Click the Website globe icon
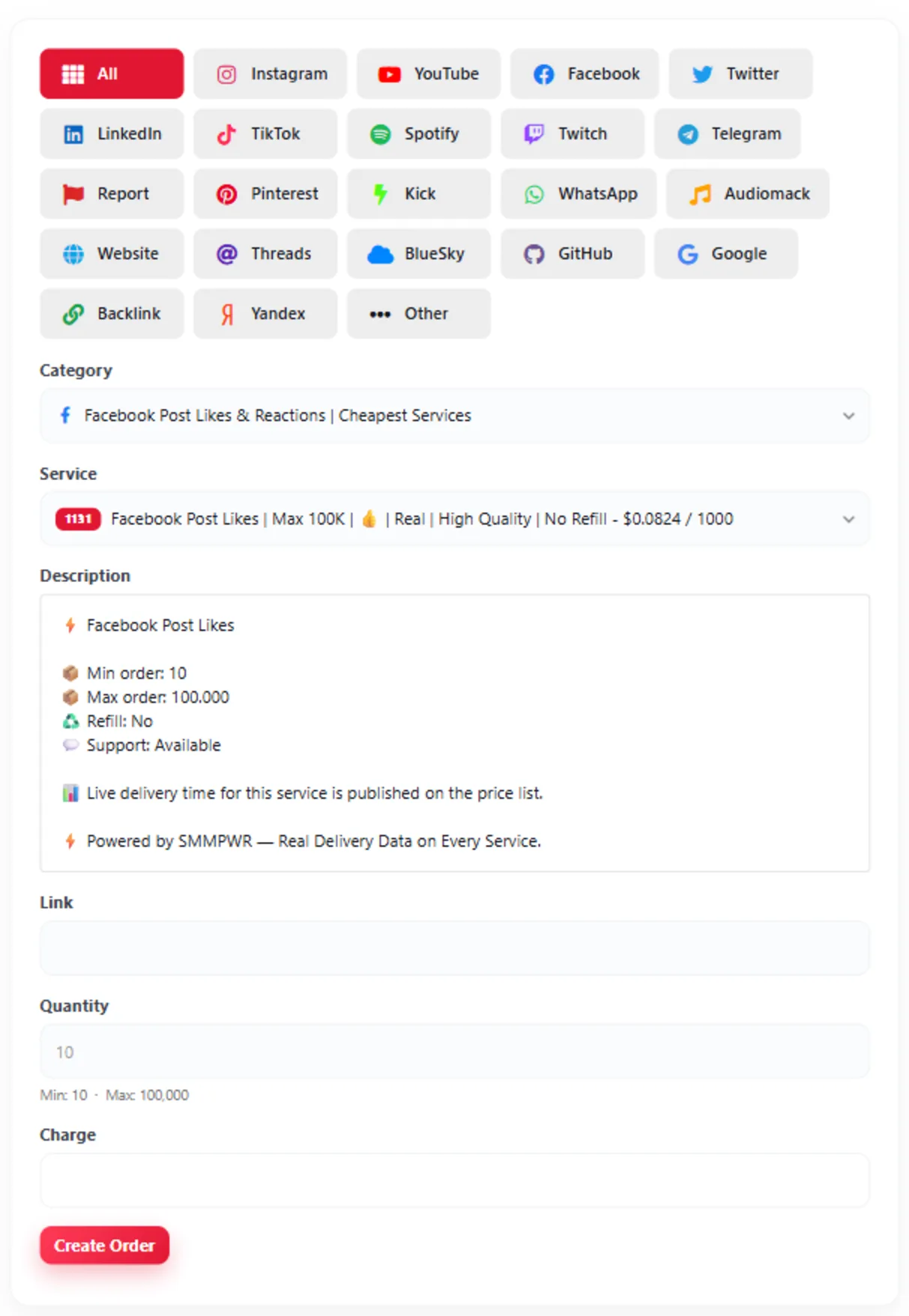 click(73, 254)
